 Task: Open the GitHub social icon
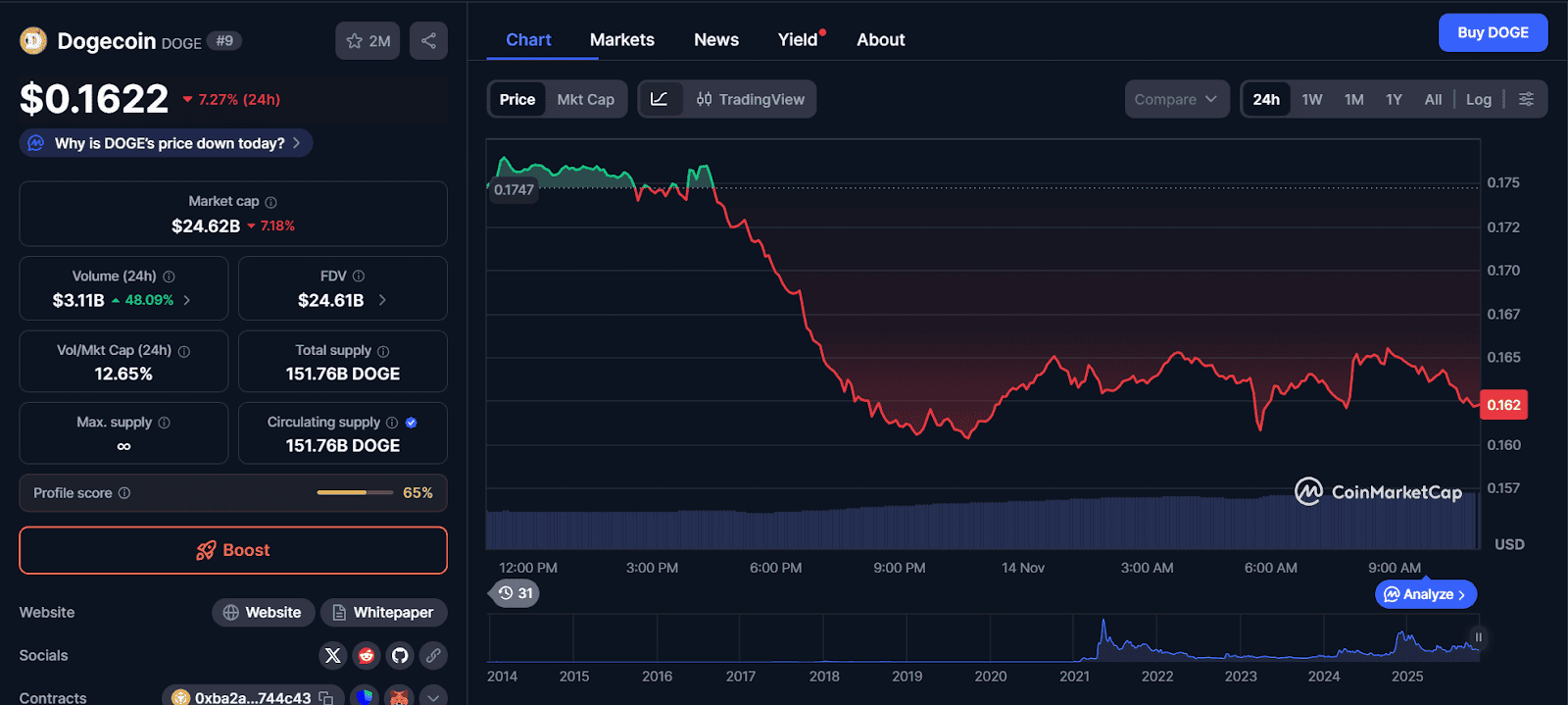[400, 655]
